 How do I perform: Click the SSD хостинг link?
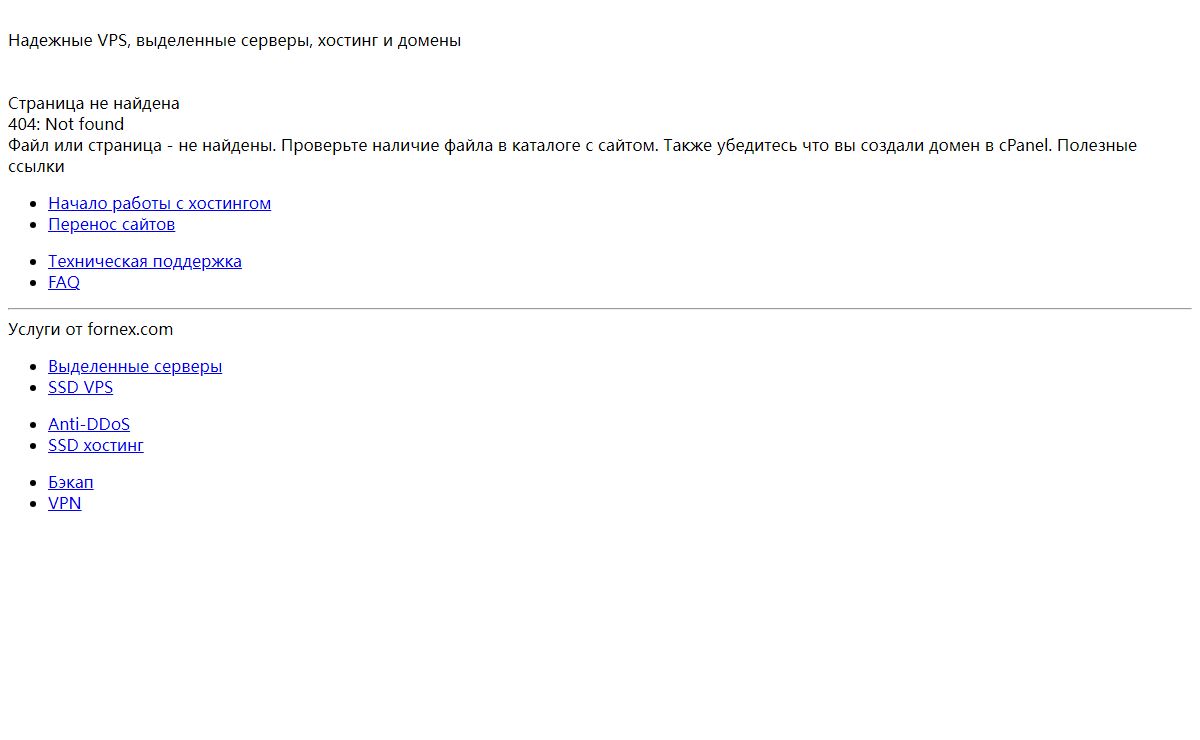(x=96, y=445)
